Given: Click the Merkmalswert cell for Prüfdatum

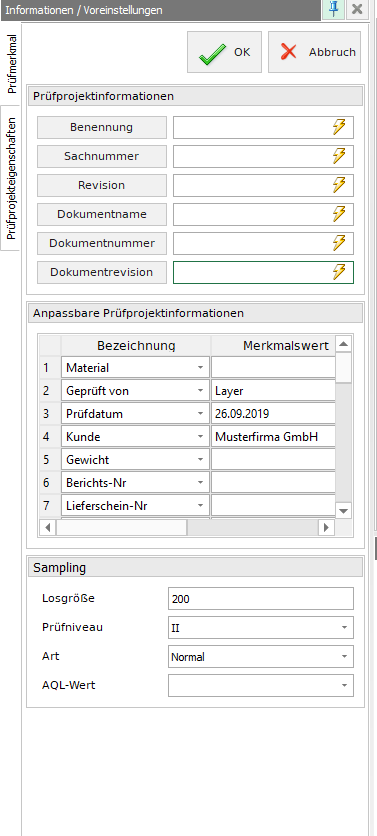Looking at the screenshot, I should tap(274, 414).
